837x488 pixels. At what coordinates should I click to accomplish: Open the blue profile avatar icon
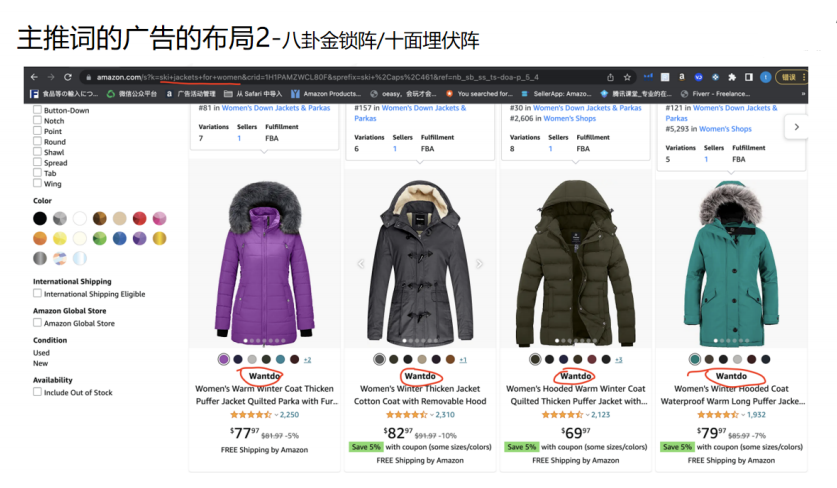765,77
